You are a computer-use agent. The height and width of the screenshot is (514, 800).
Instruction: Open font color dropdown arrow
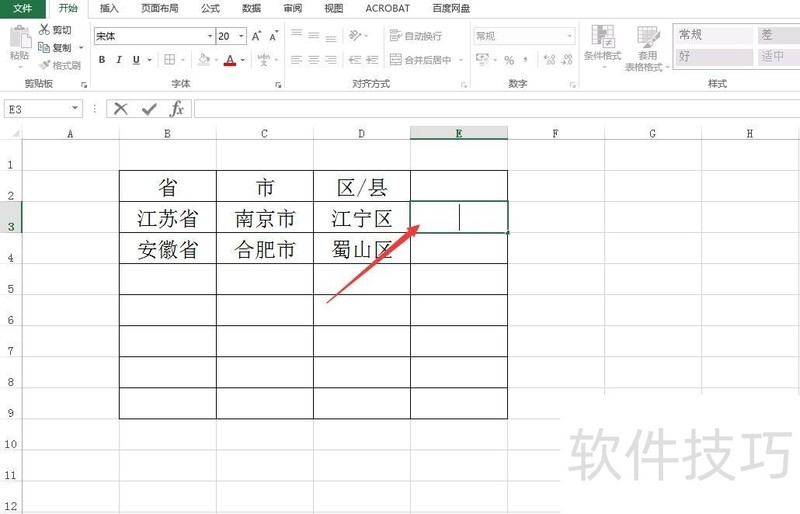tap(243, 60)
